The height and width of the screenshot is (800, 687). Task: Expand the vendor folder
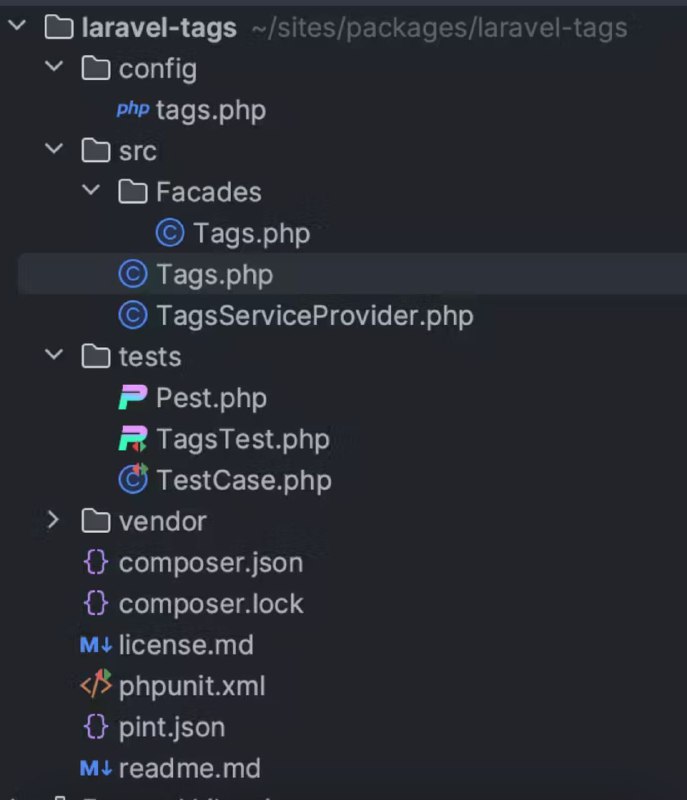coord(53,520)
